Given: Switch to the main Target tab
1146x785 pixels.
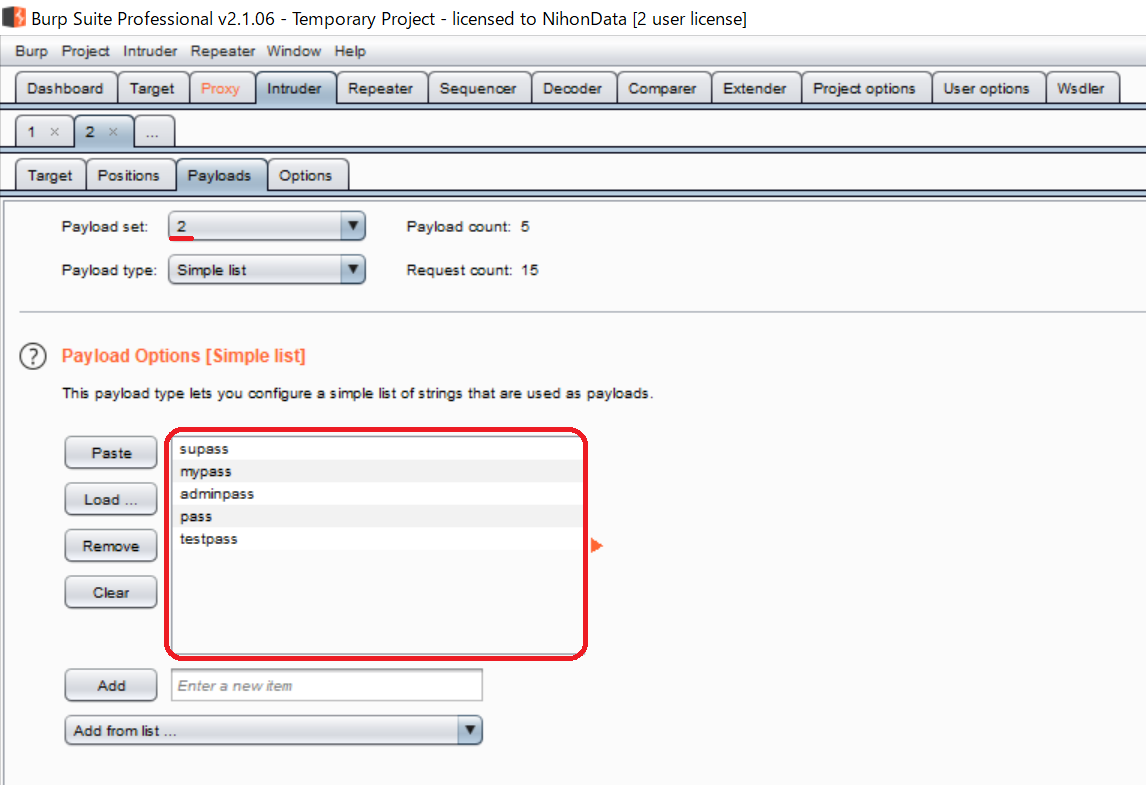Looking at the screenshot, I should coord(152,88).
